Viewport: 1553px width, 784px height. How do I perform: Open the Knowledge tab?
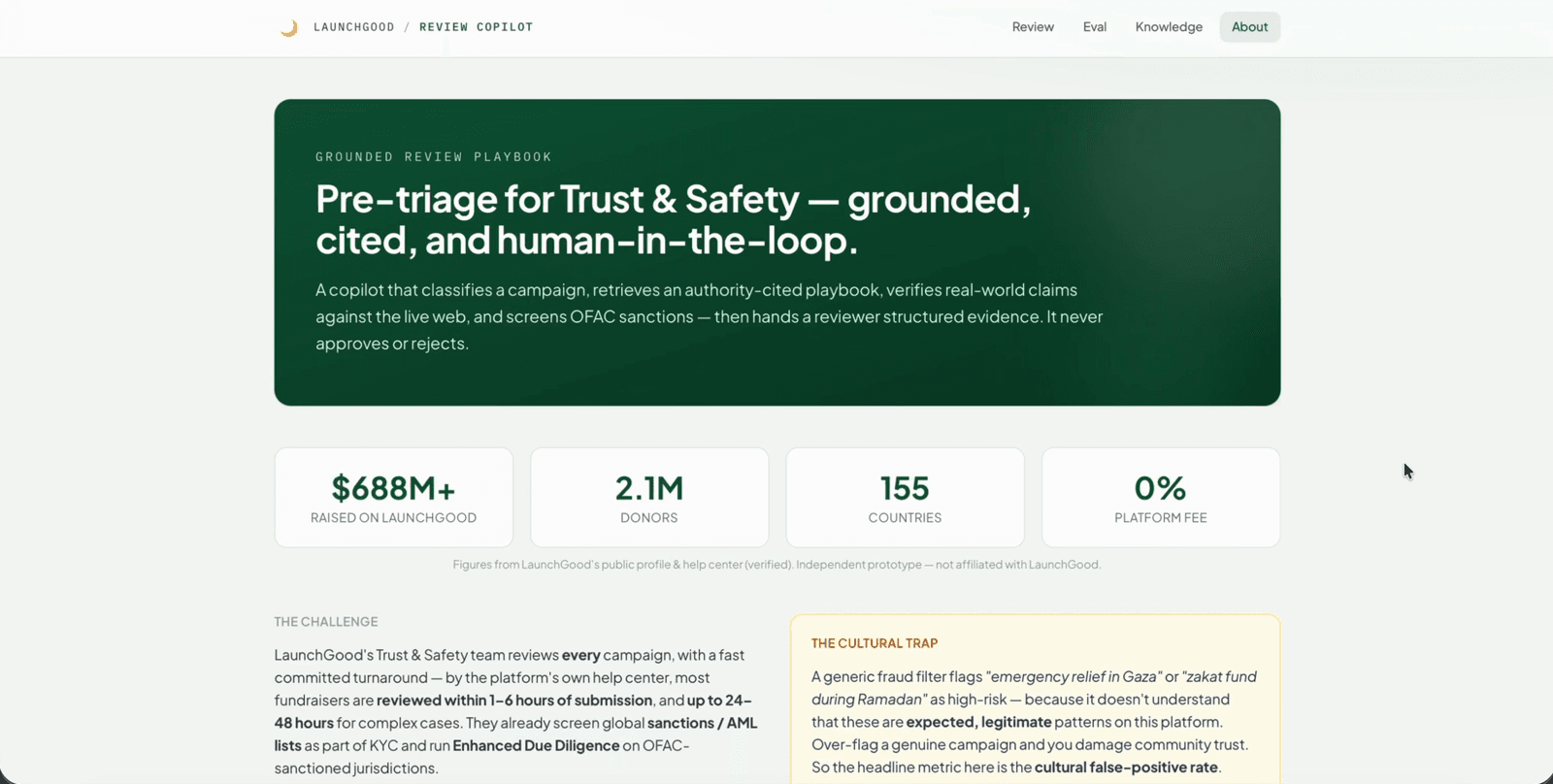[1169, 27]
